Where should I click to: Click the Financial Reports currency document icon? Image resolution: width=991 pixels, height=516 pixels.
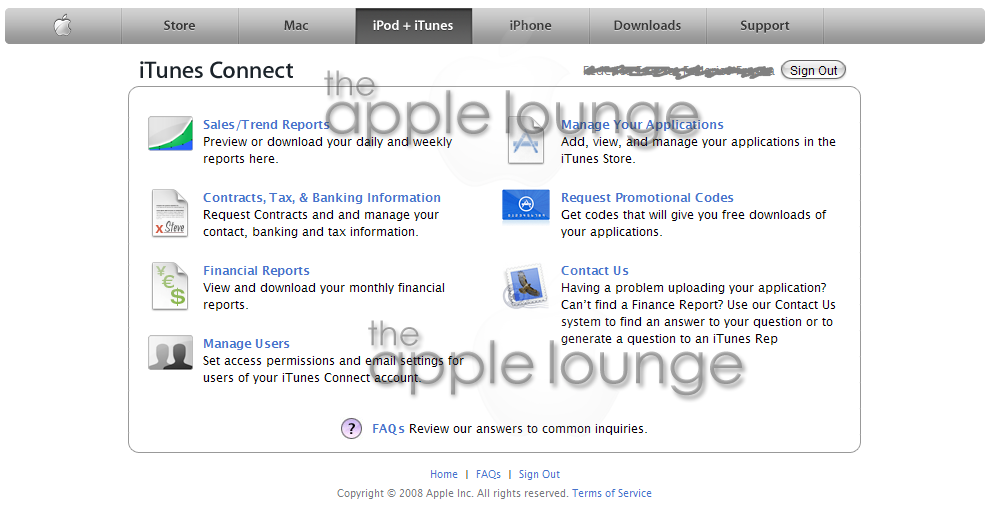click(x=170, y=286)
